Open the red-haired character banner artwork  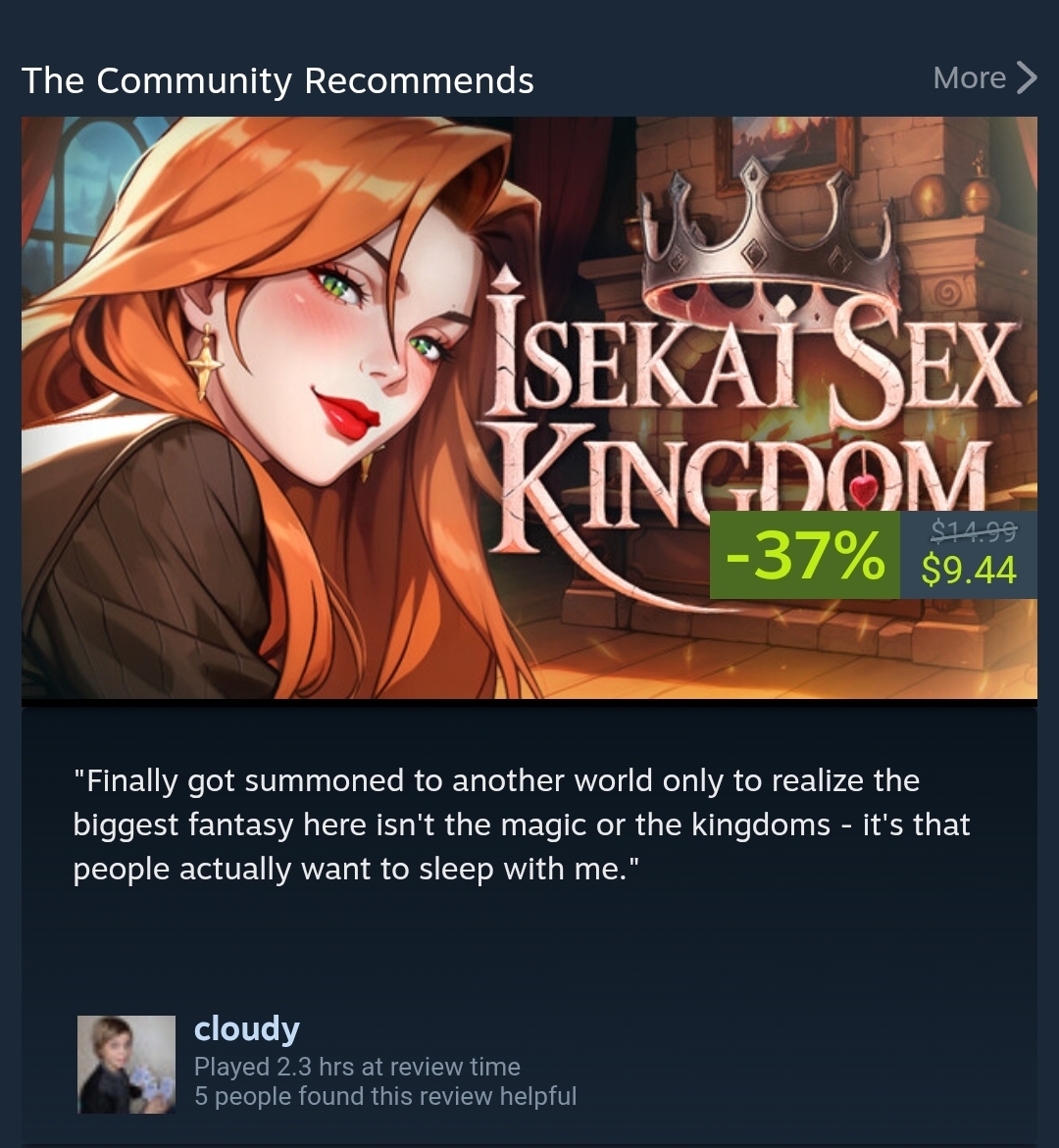[529, 407]
